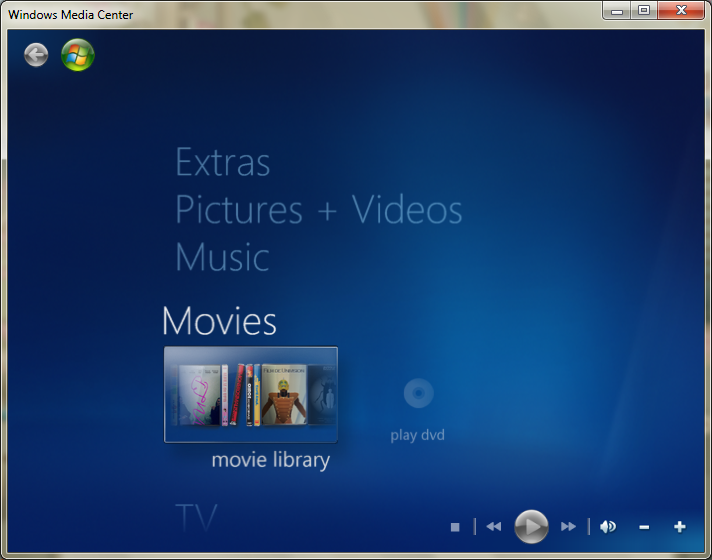Close the Windows Media Center window
The image size is (712, 560).
682,11
